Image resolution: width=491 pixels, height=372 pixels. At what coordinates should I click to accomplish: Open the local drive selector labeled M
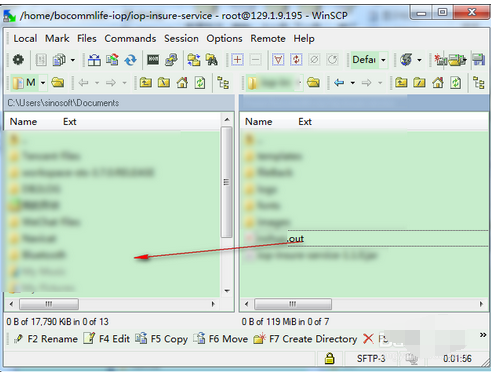click(x=29, y=83)
